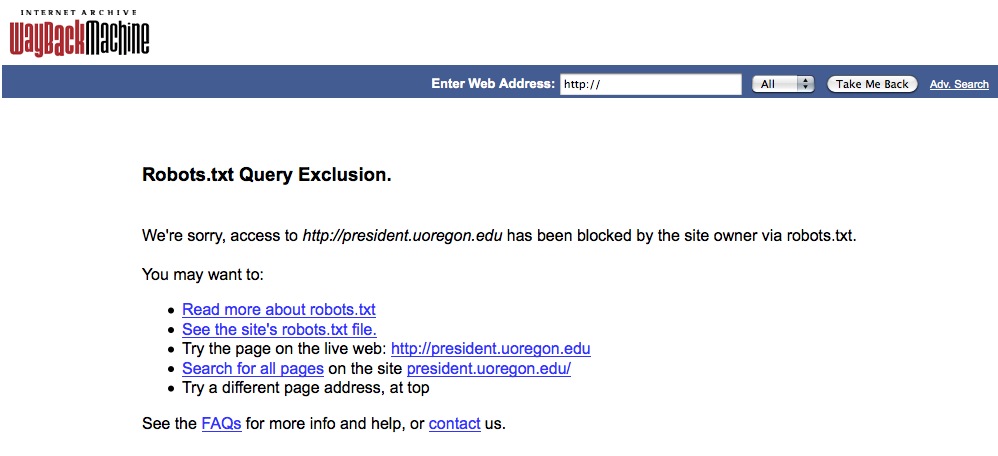Click the You may want to text
Screen dimensions: 998x456
tap(202, 275)
